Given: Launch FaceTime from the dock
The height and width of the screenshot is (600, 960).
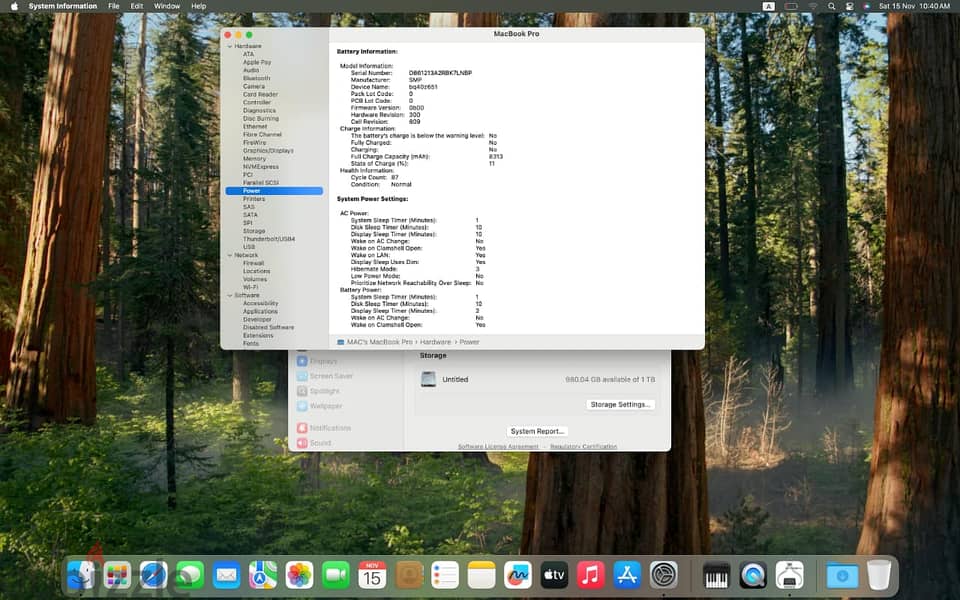Looking at the screenshot, I should click(x=336, y=575).
